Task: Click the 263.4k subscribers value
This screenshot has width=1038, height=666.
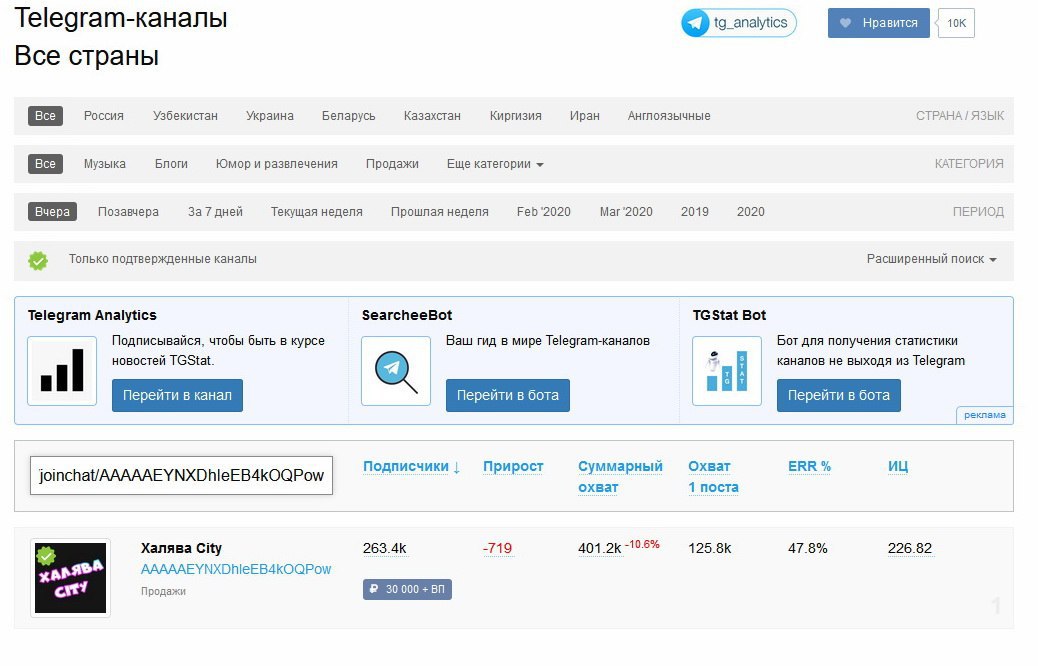Action: pos(384,548)
